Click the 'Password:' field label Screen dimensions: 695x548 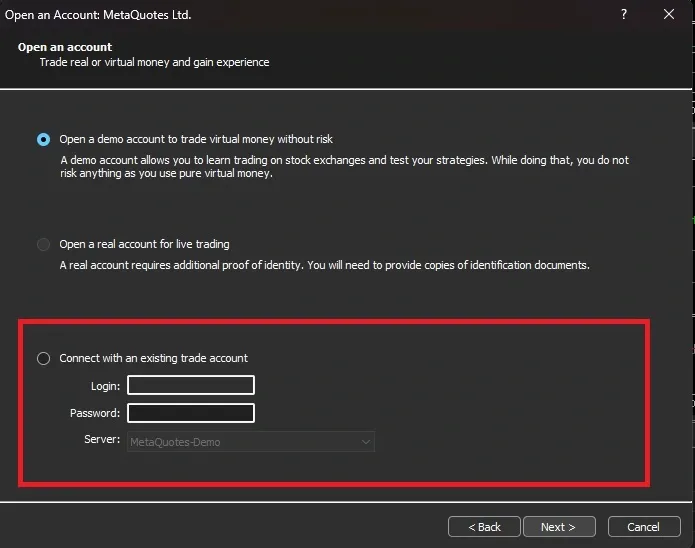point(95,413)
